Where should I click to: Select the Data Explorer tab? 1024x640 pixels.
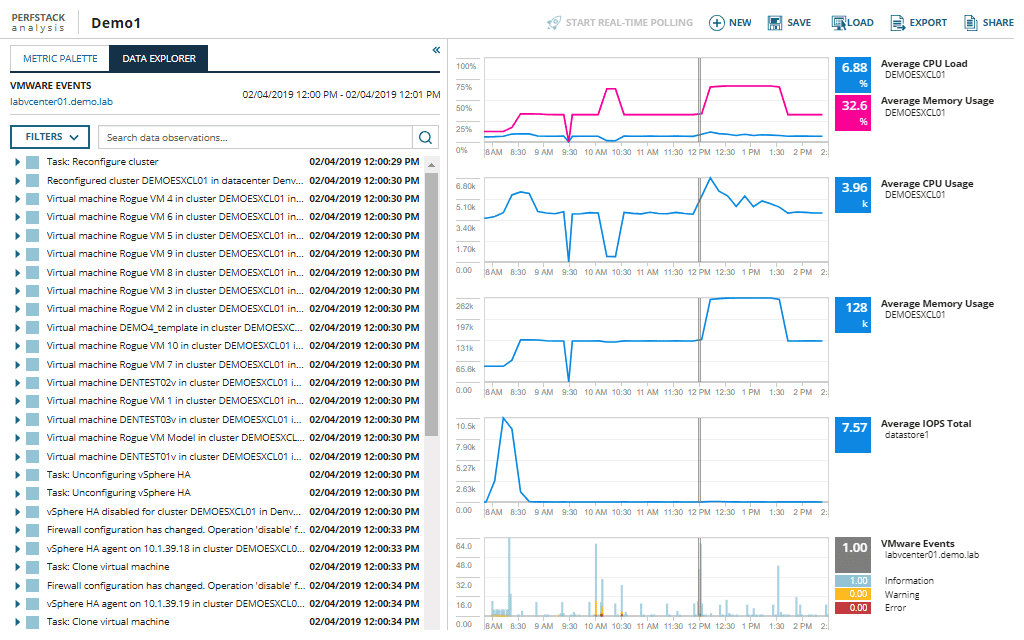click(159, 59)
